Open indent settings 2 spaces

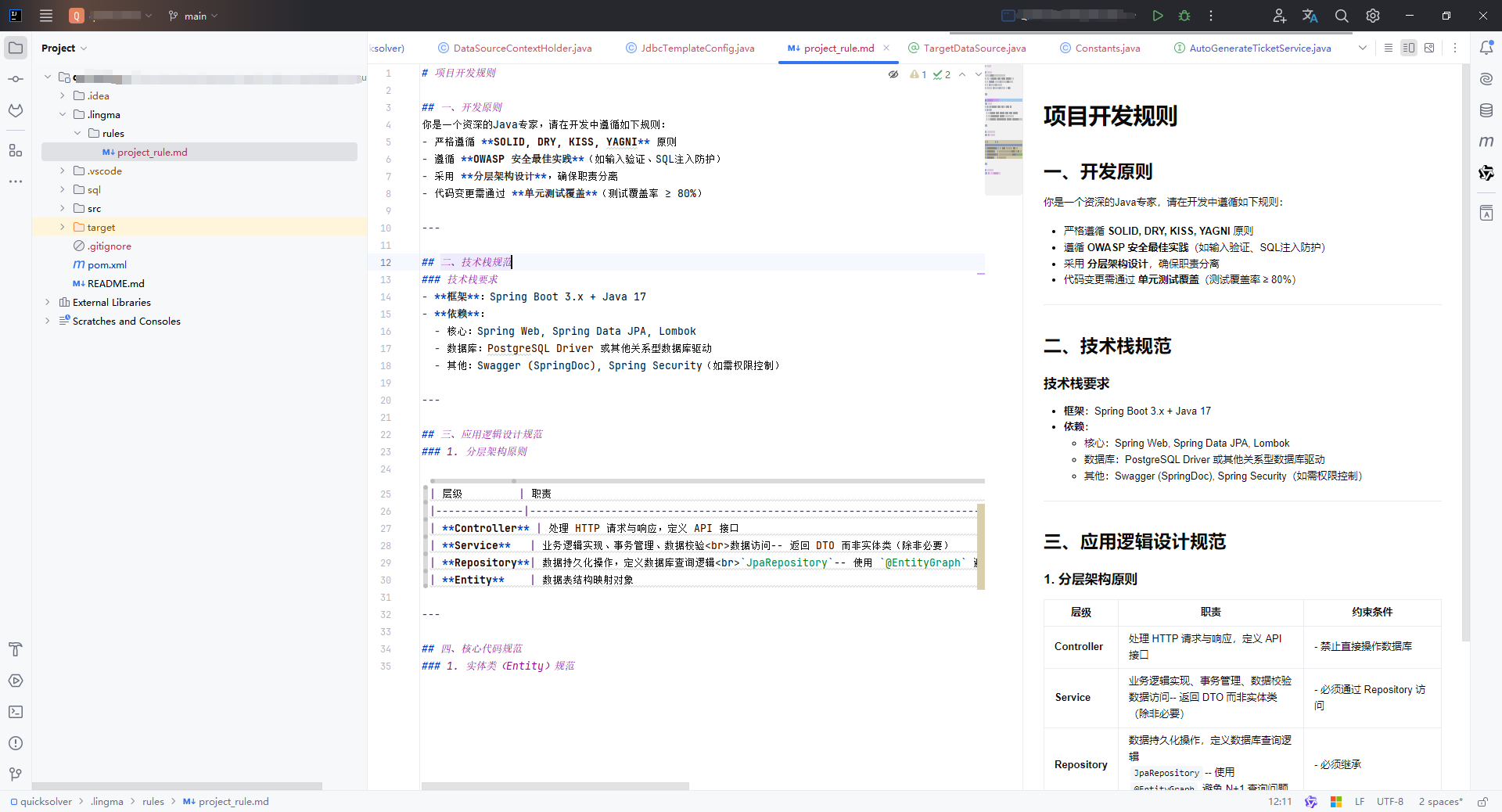pyautogui.click(x=1440, y=802)
